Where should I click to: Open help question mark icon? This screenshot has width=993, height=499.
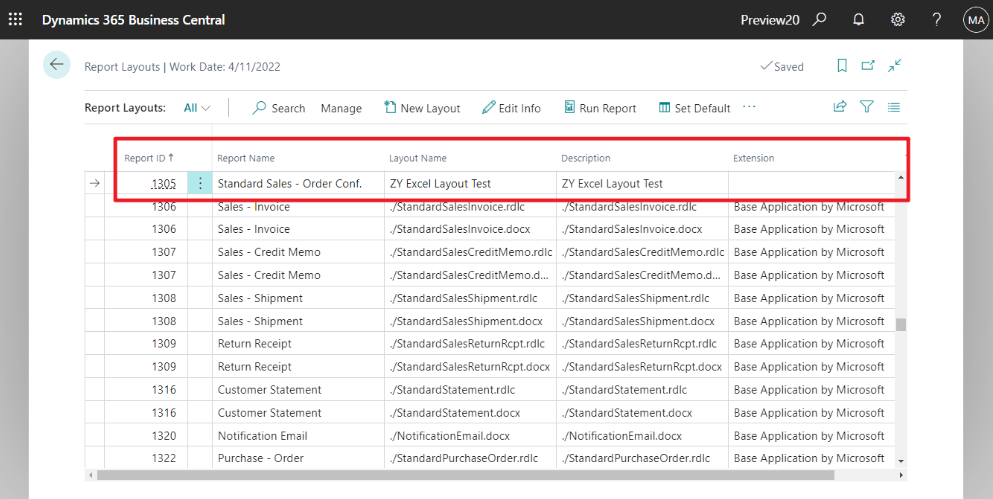click(937, 20)
